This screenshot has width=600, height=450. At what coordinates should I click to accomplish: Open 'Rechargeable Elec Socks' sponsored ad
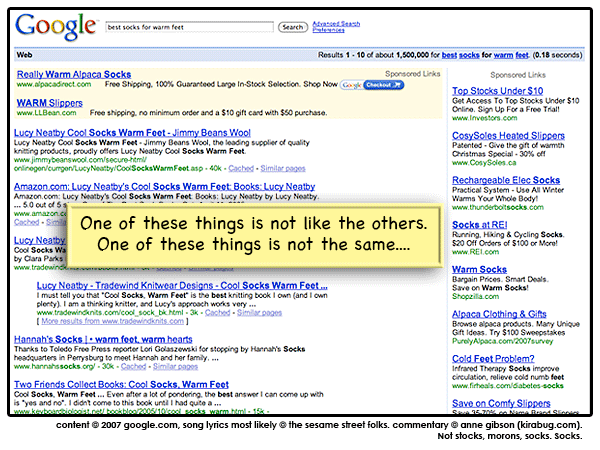pyautogui.click(x=506, y=180)
